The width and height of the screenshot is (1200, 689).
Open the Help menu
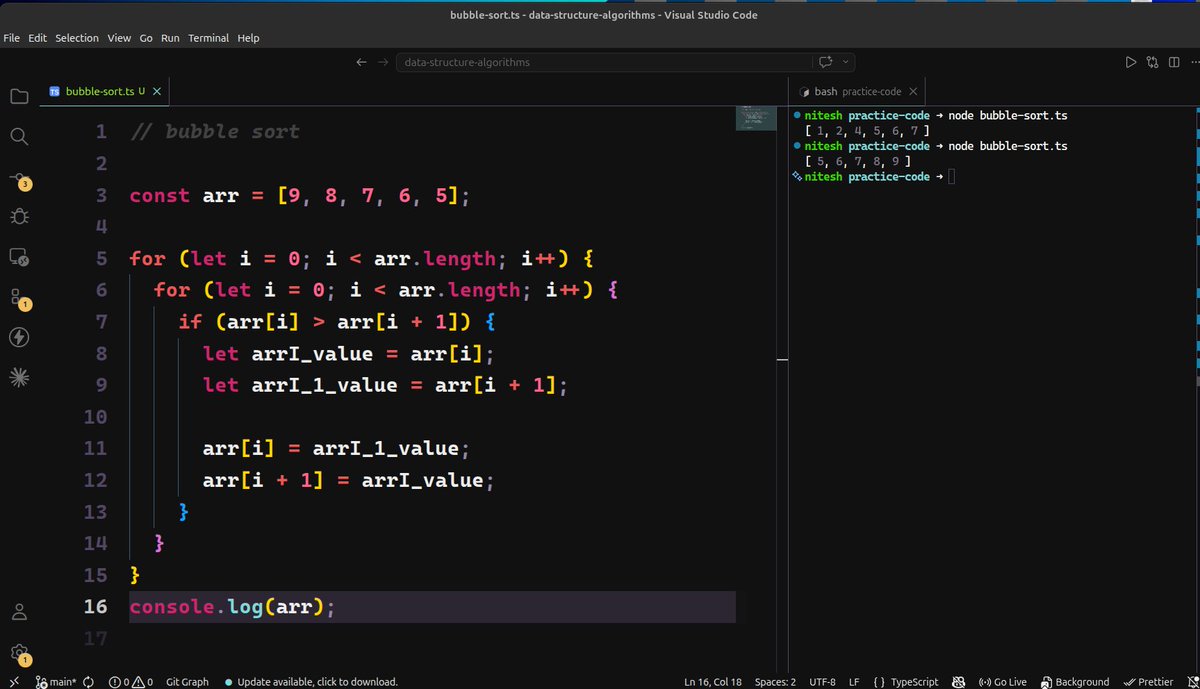[x=248, y=38]
